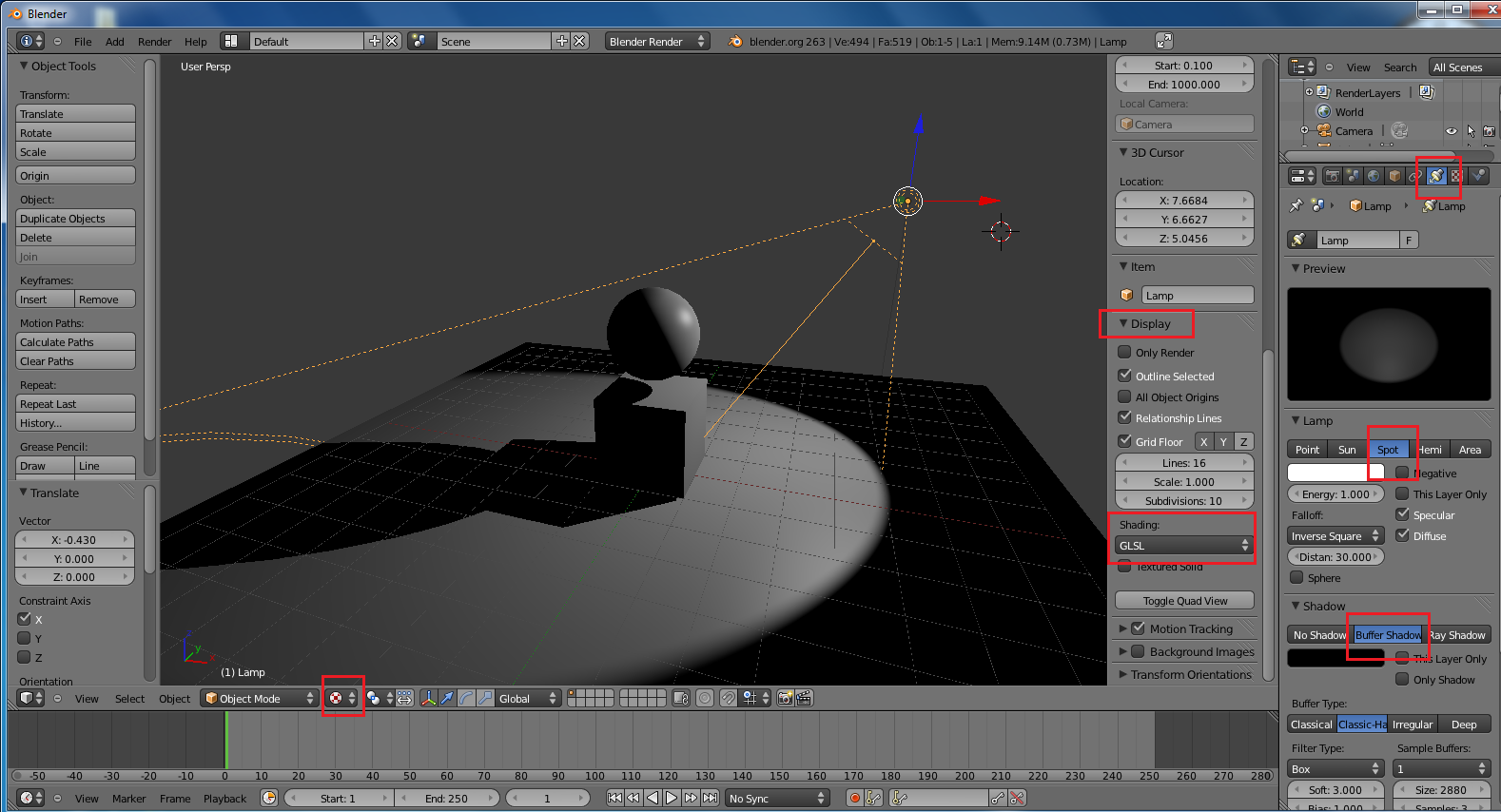The width and height of the screenshot is (1501, 812).
Task: Open the Texture properties checker tab
Action: (1457, 176)
